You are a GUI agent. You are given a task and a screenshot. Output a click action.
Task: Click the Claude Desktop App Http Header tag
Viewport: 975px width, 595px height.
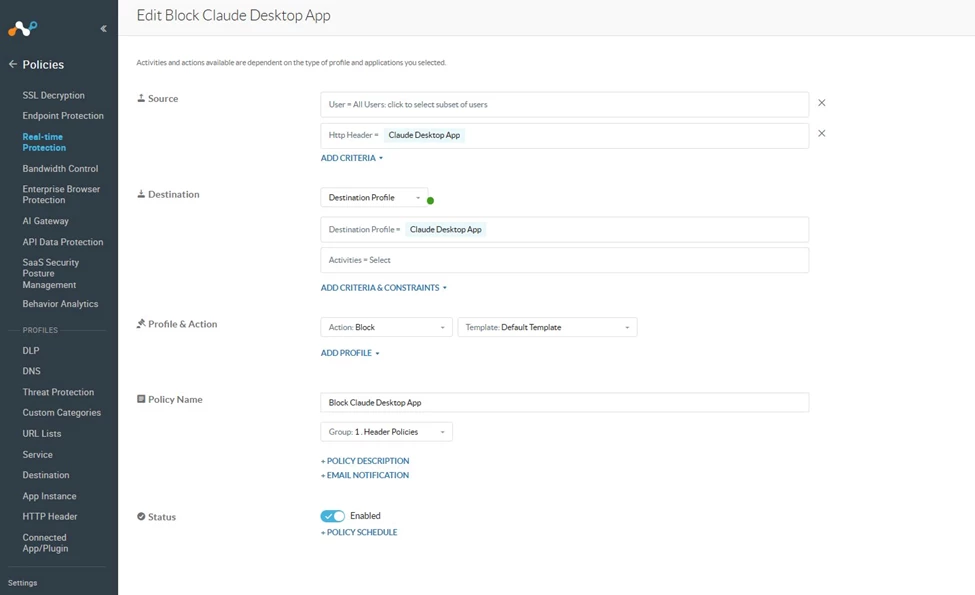424,135
